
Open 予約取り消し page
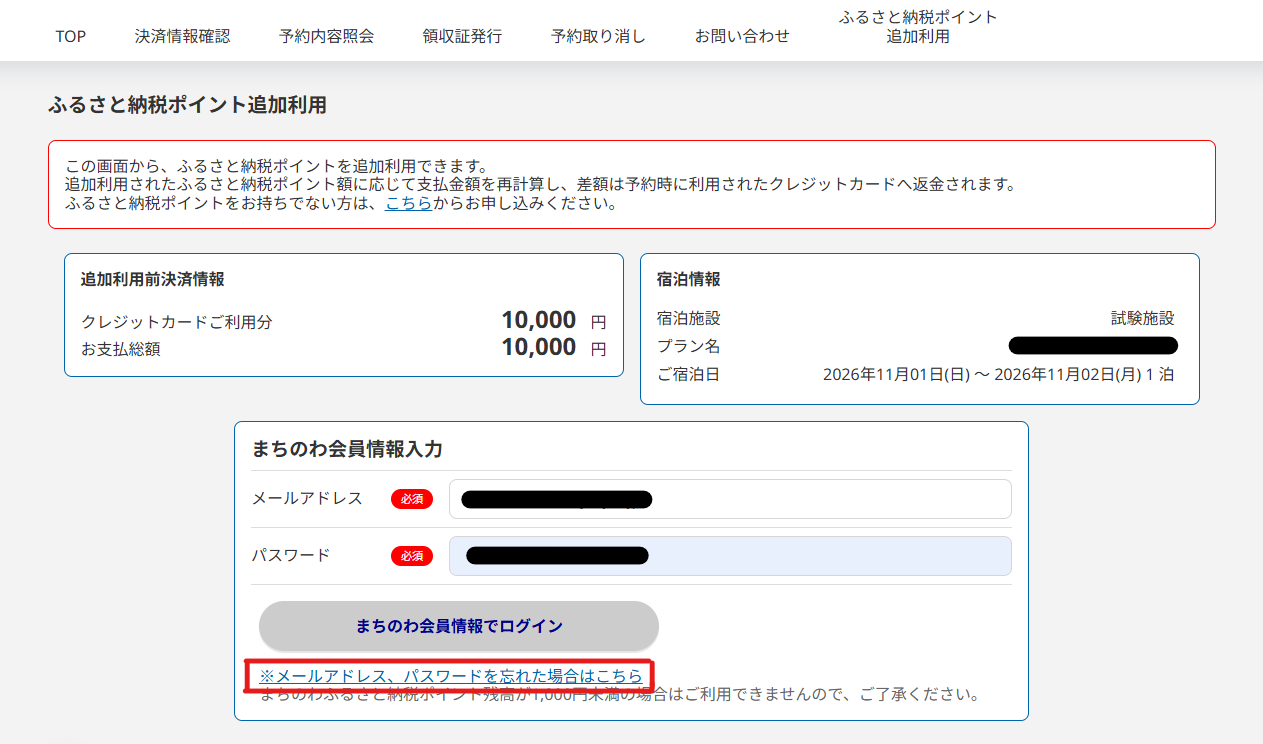tap(598, 36)
